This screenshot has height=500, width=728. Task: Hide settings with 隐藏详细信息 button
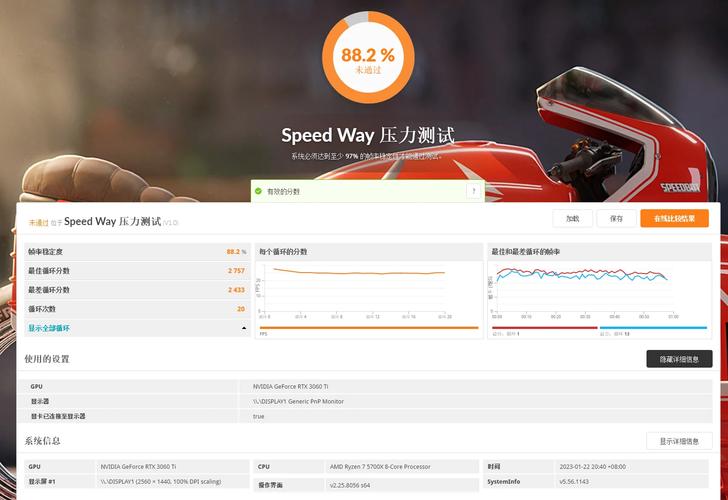pos(679,359)
